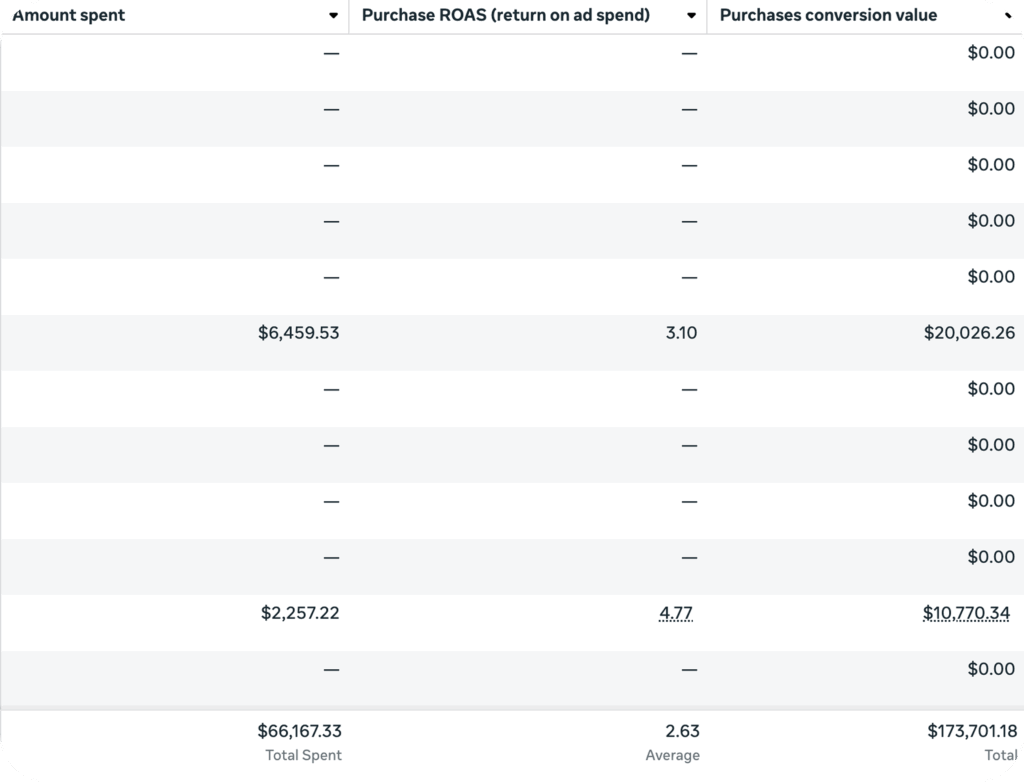Sort by Purchase ROAS column header
Screen dimensions: 1024x782
coord(505,16)
